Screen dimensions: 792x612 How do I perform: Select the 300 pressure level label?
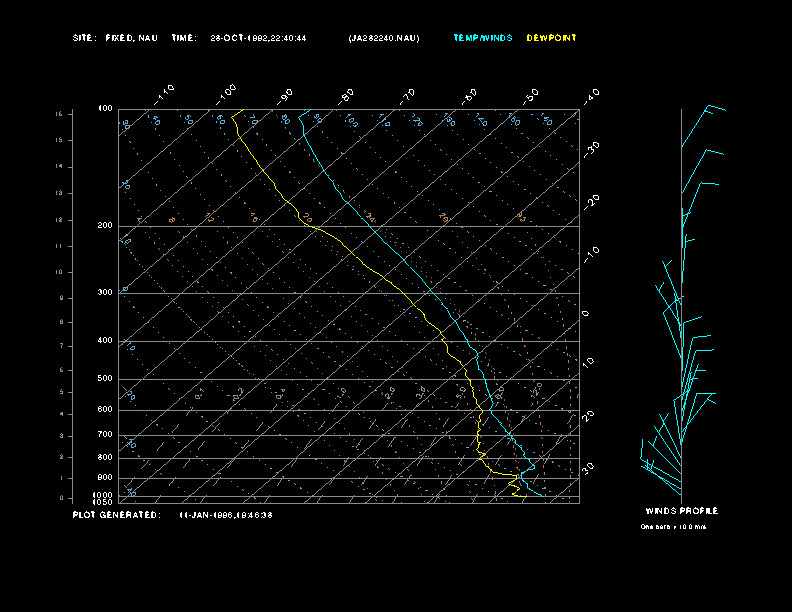pyautogui.click(x=105, y=293)
